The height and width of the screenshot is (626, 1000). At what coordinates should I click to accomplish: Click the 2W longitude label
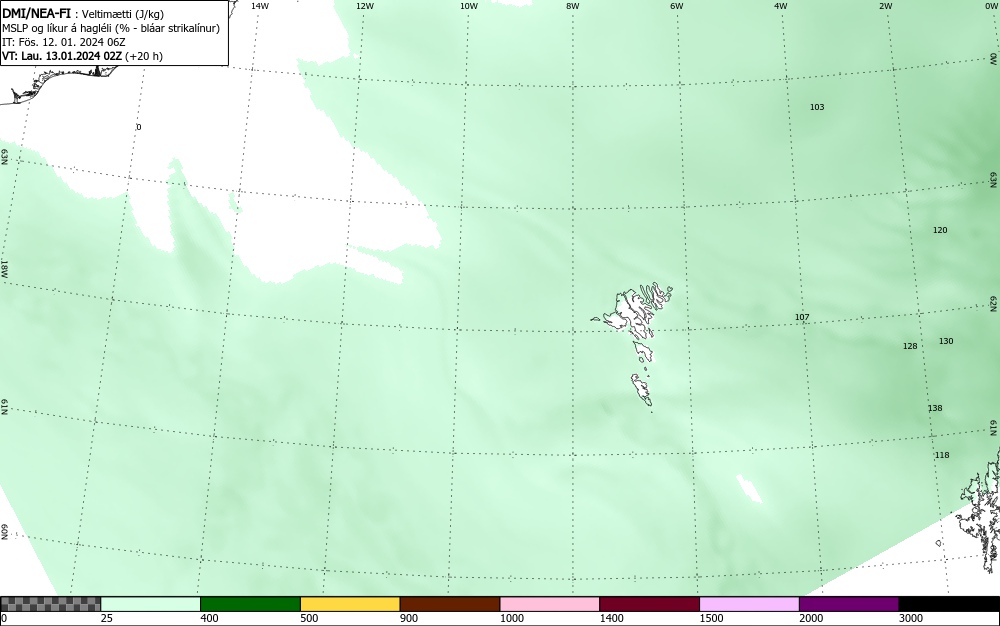(x=885, y=6)
